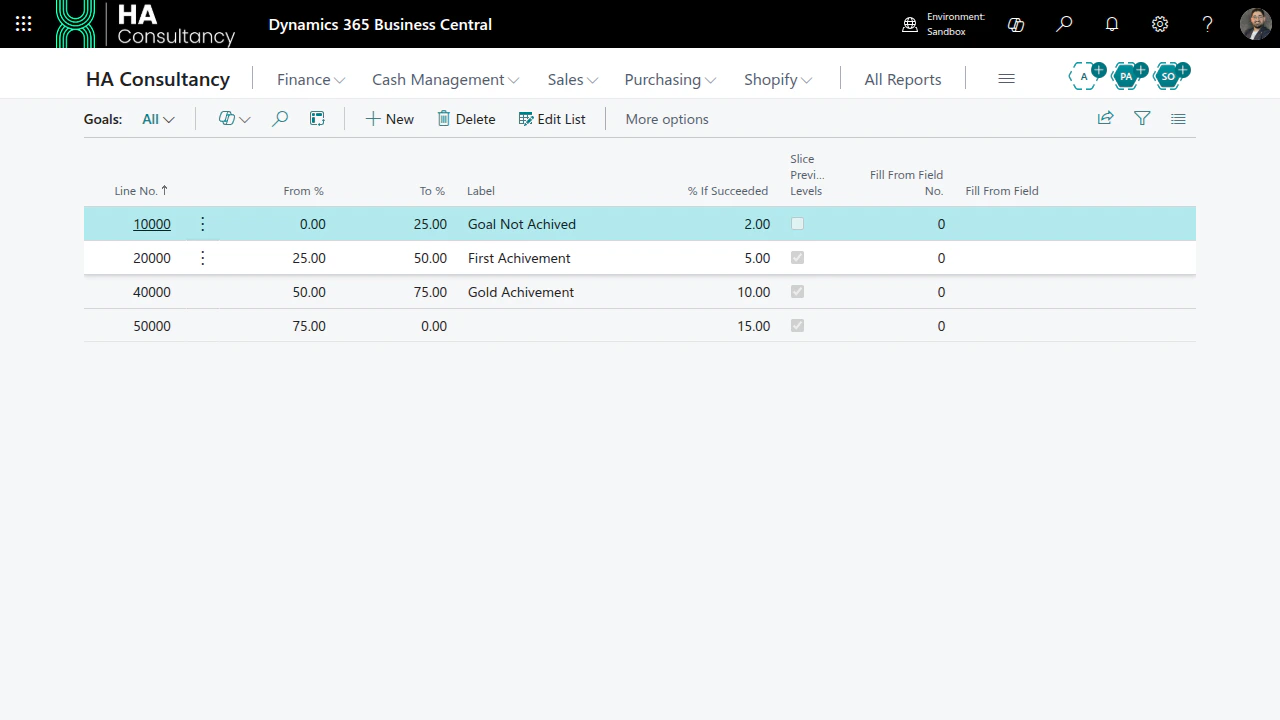Screen dimensions: 1280x720
Task: Open the hamburger navigation menu
Action: [1006, 79]
